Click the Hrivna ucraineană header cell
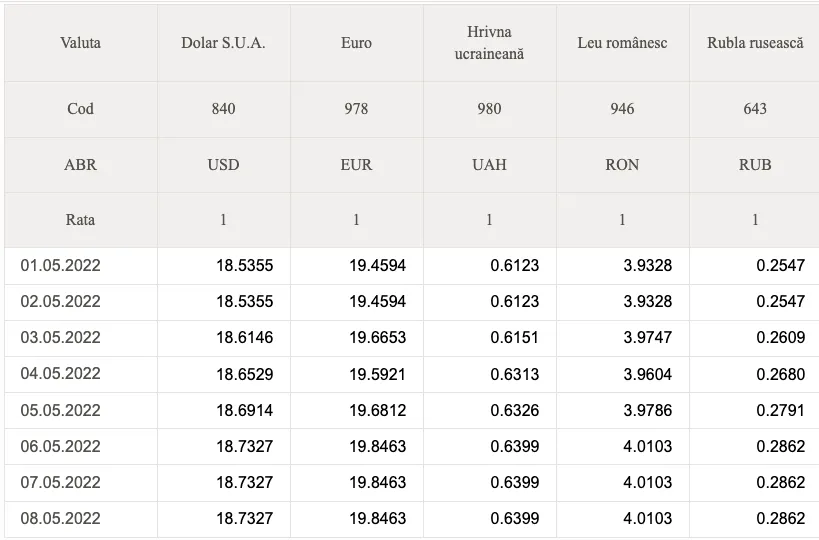819x540 pixels. (489, 43)
